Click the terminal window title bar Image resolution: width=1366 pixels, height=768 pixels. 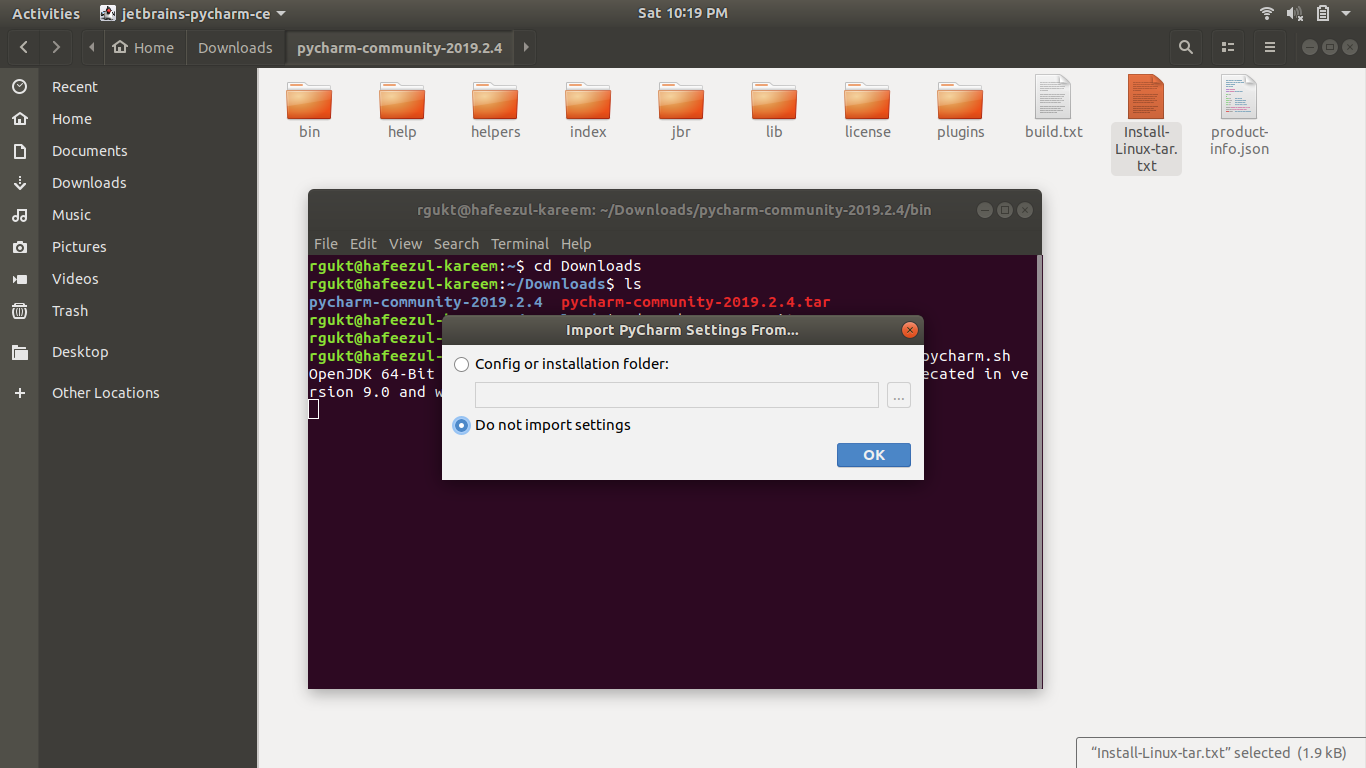(674, 210)
